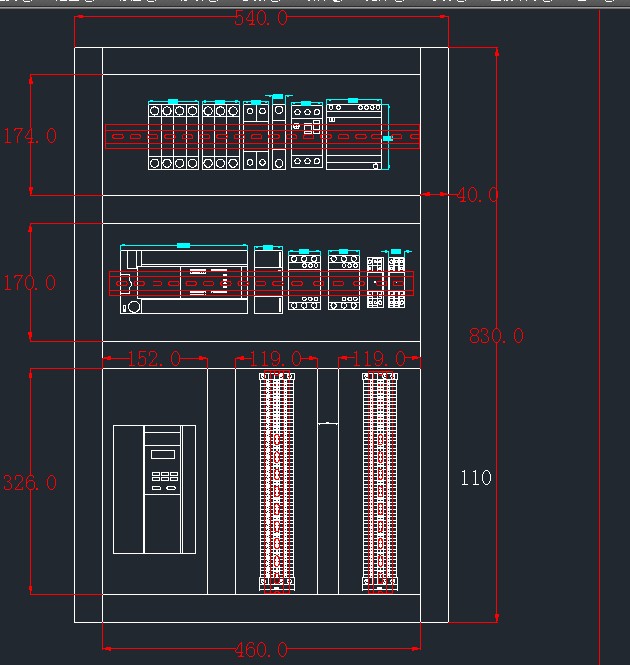
Task: Select the 830.0 overall height dimension
Action: [x=496, y=336]
